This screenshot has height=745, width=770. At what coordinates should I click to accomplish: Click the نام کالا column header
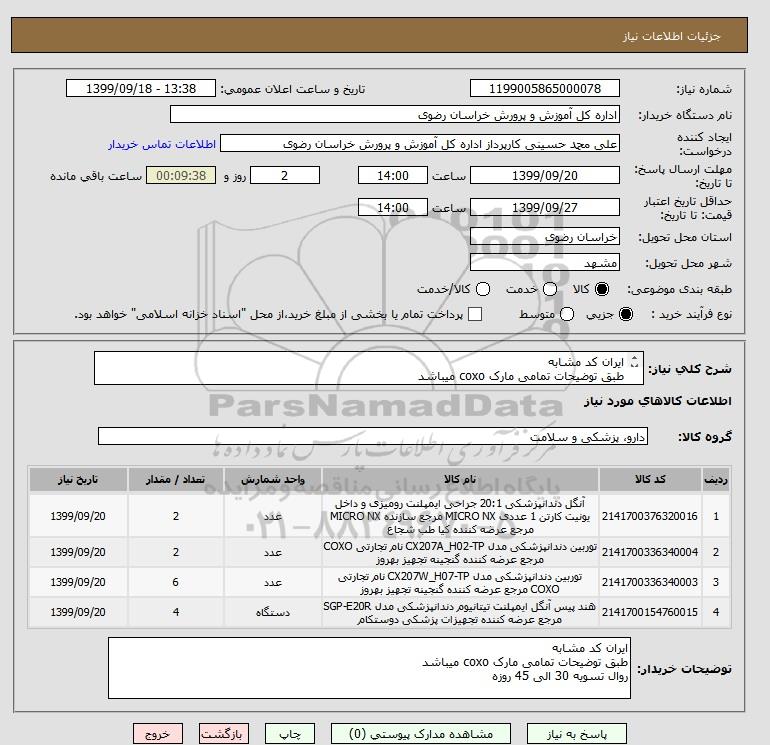pyautogui.click(x=460, y=480)
